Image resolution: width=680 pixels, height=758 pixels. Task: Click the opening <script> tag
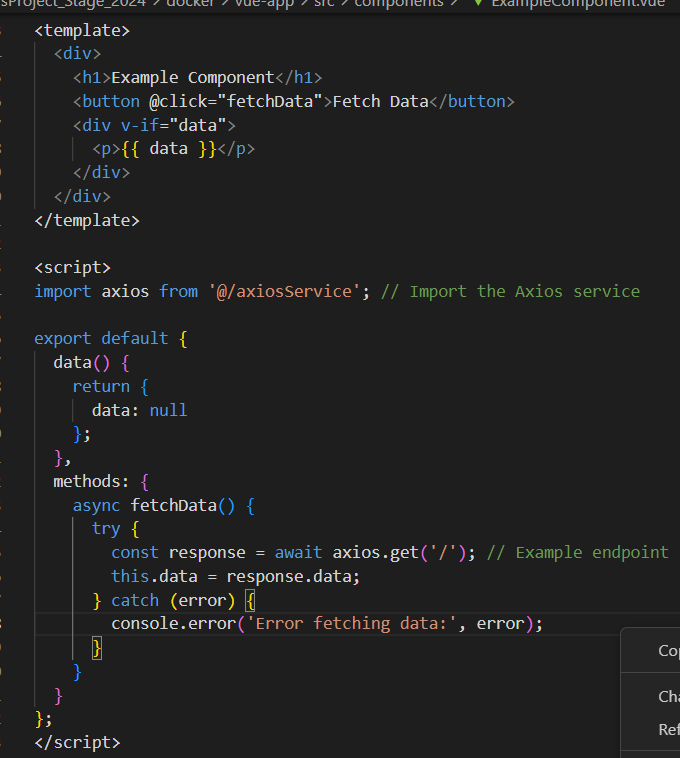[72, 267]
